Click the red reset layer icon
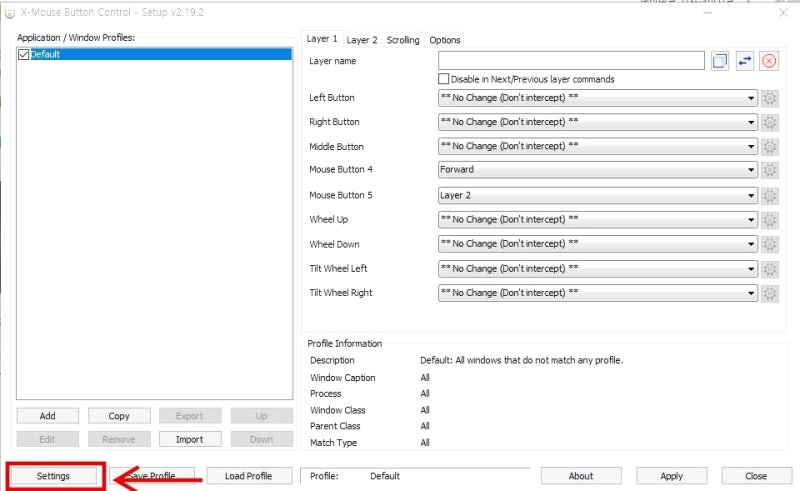 769,61
